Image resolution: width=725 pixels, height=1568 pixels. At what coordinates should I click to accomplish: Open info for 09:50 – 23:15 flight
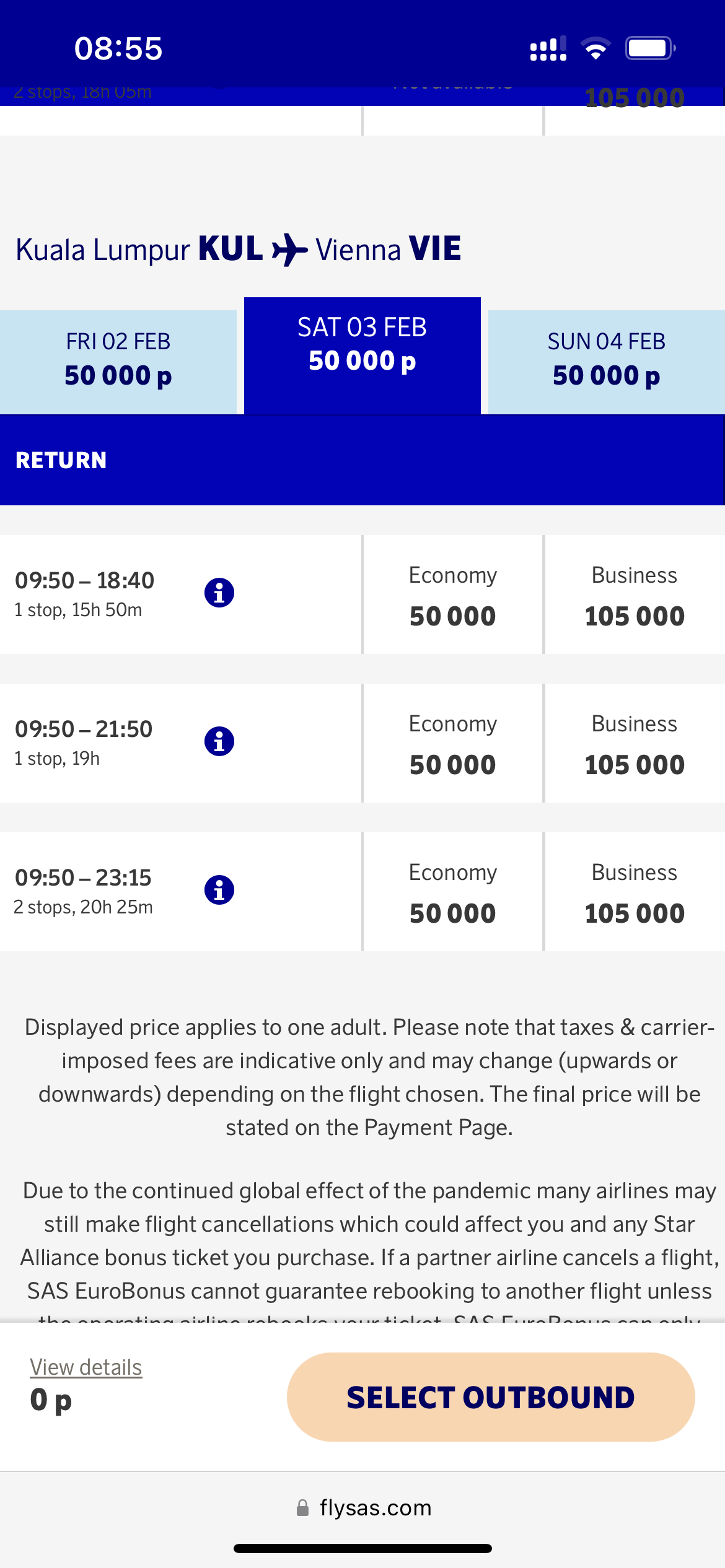219,890
